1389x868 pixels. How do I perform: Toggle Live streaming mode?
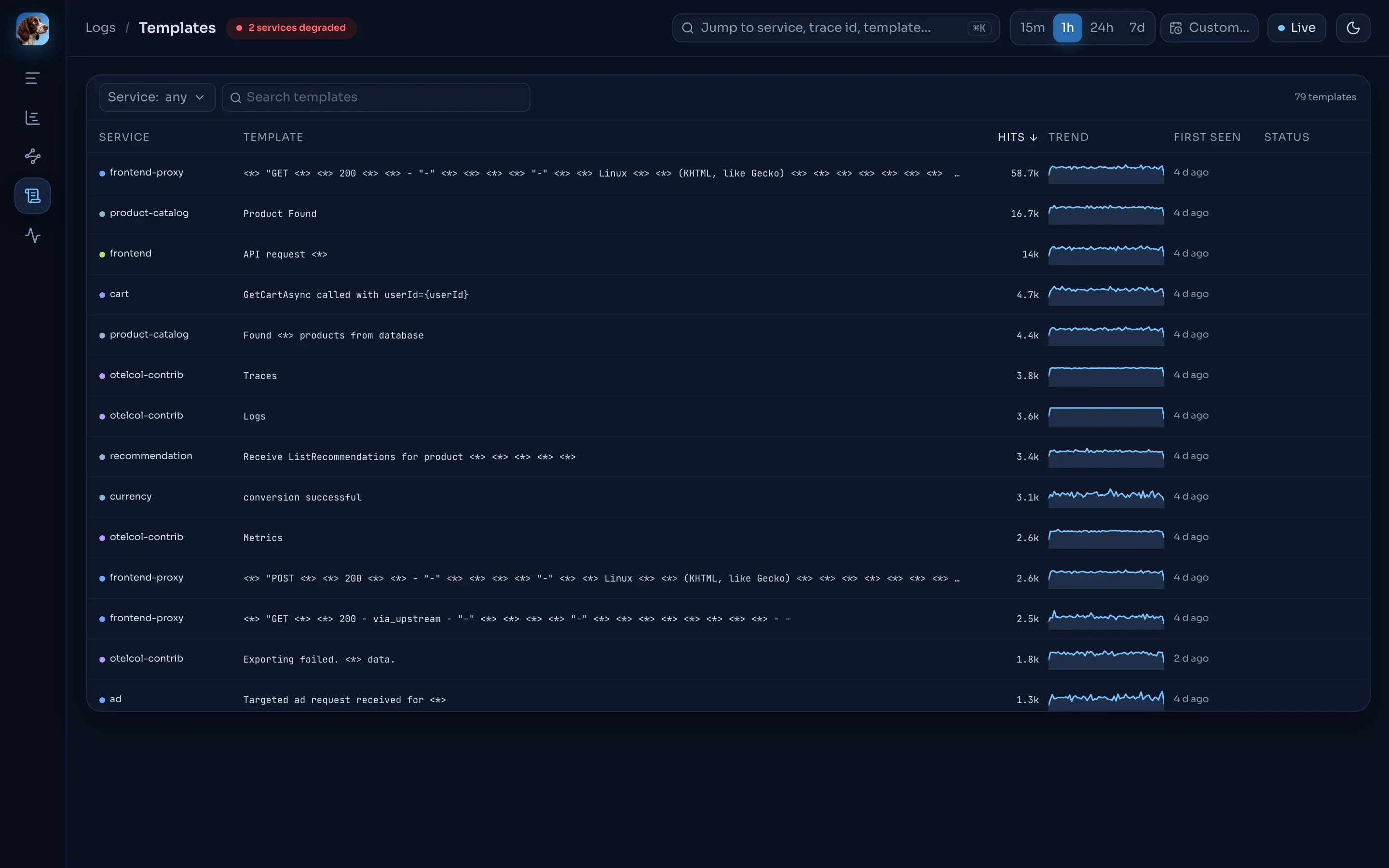1296,28
